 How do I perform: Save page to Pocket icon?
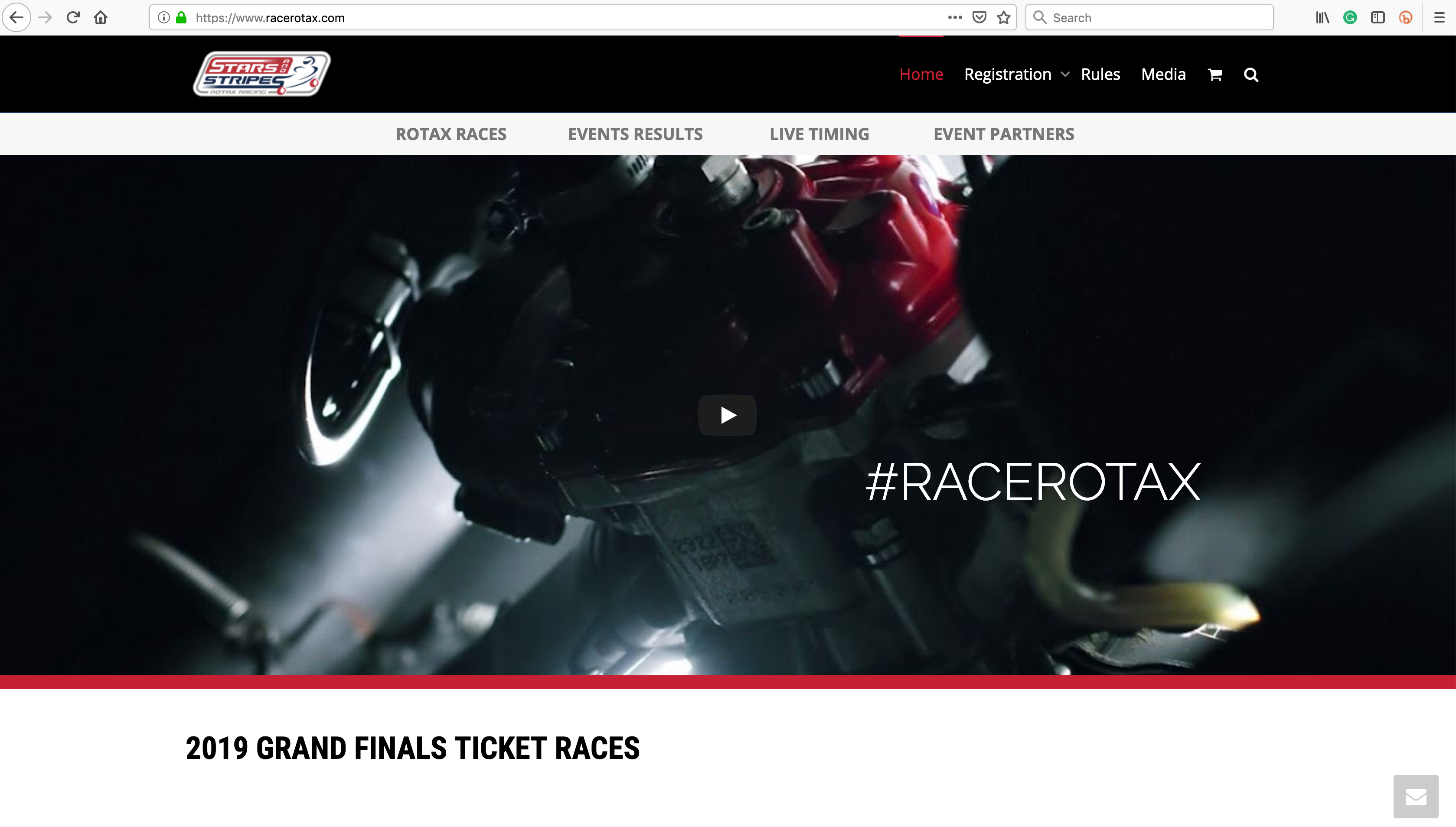coord(979,18)
